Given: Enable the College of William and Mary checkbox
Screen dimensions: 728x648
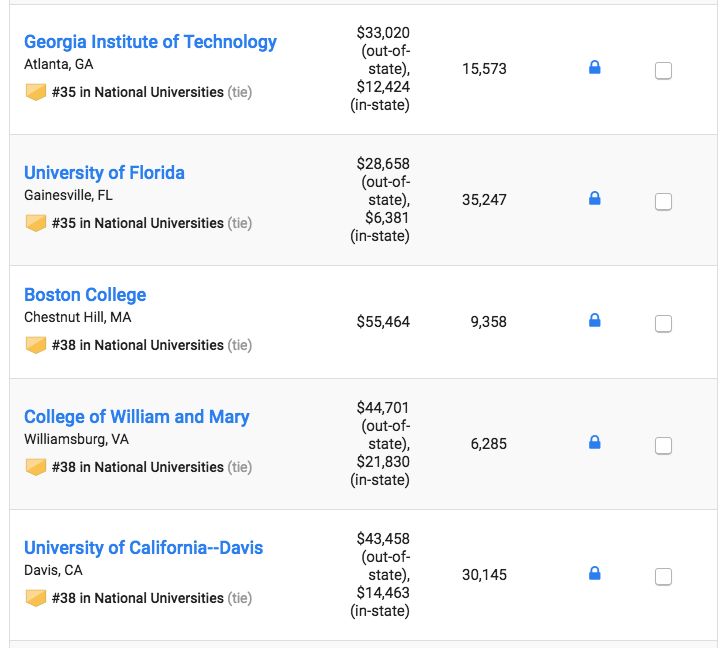Looking at the screenshot, I should tap(663, 446).
